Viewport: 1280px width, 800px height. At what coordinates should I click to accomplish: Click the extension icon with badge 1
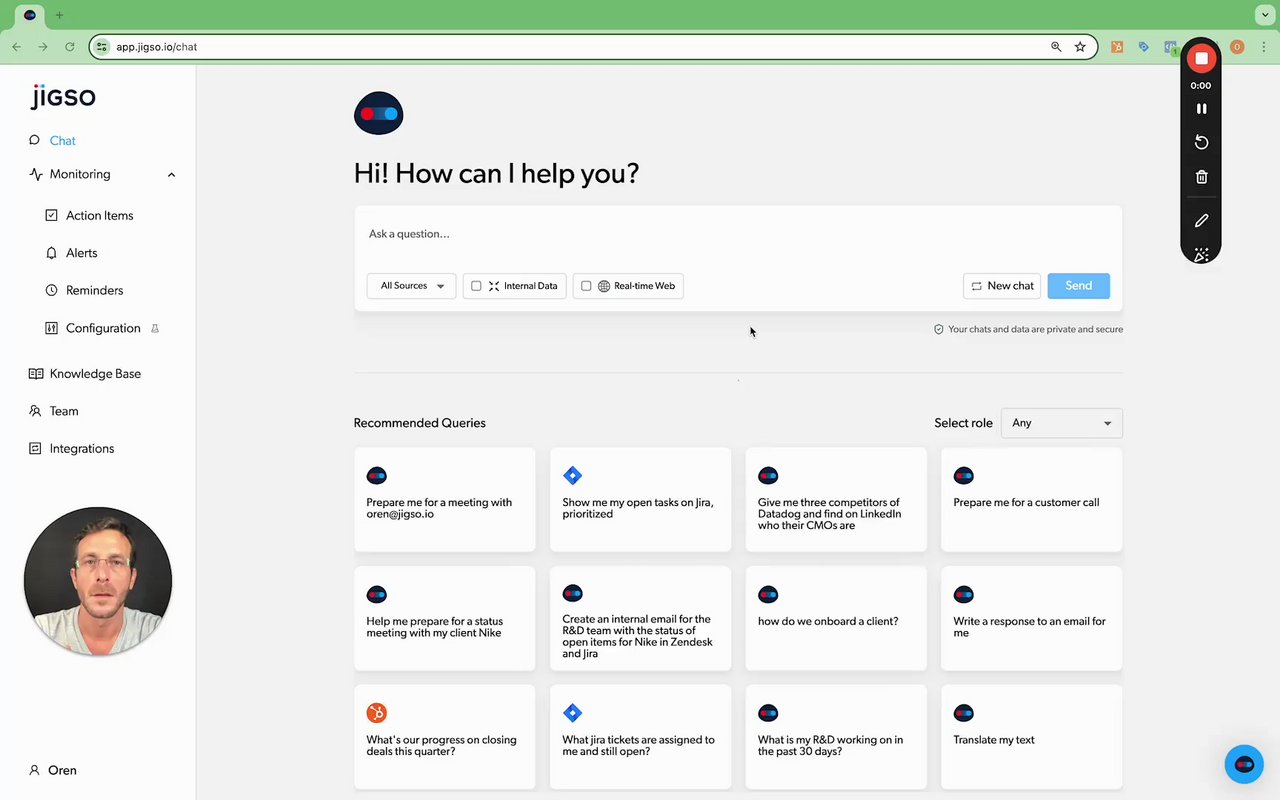pos(1170,47)
